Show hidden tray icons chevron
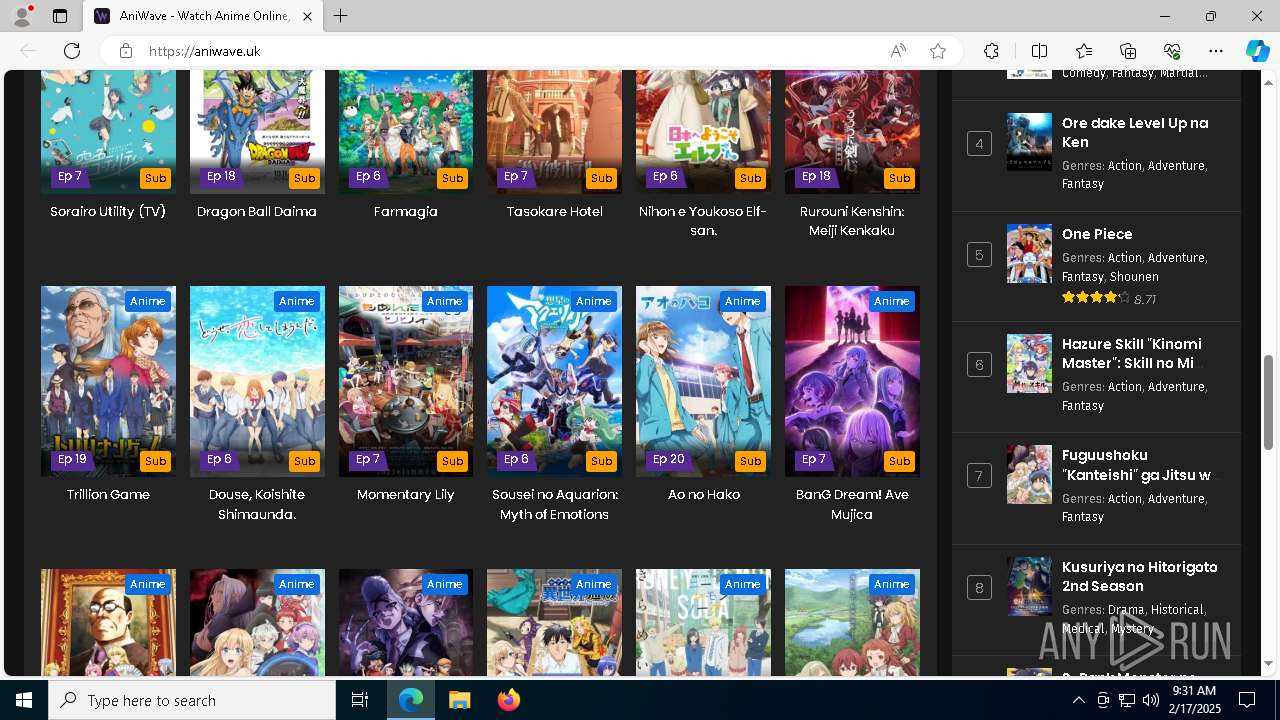This screenshot has height=720, width=1280. (x=1078, y=700)
